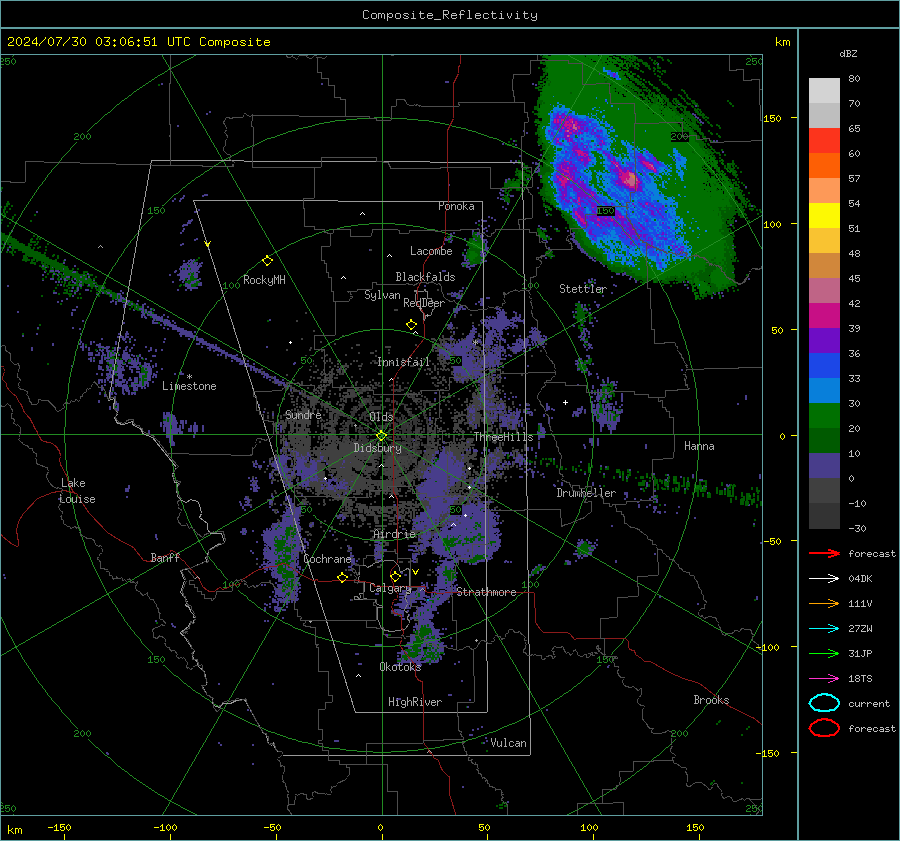Select the cyan current ellipse legend icon
Image resolution: width=900 pixels, height=841 pixels.
pyautogui.click(x=824, y=703)
